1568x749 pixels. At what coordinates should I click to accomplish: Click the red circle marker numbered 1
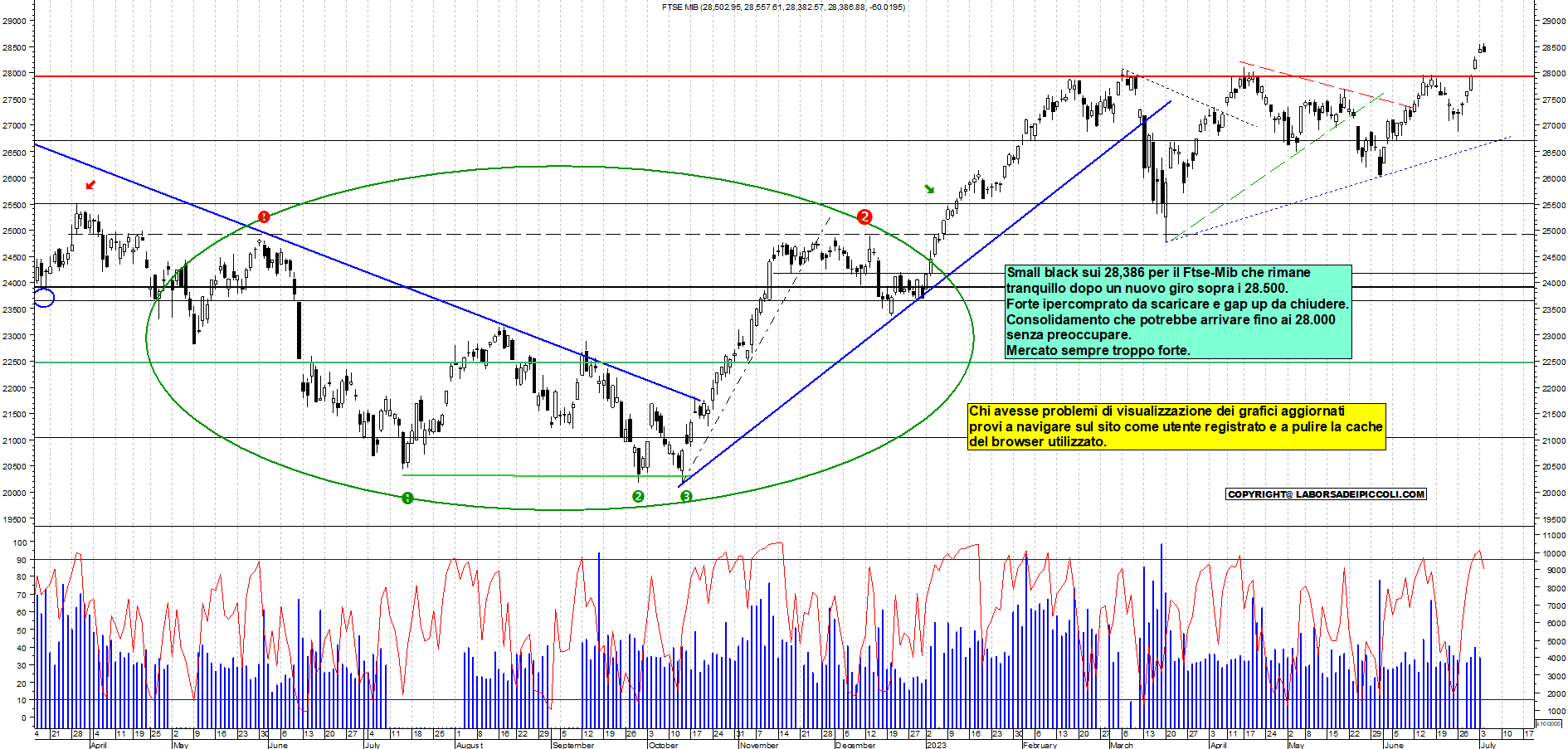click(x=264, y=216)
